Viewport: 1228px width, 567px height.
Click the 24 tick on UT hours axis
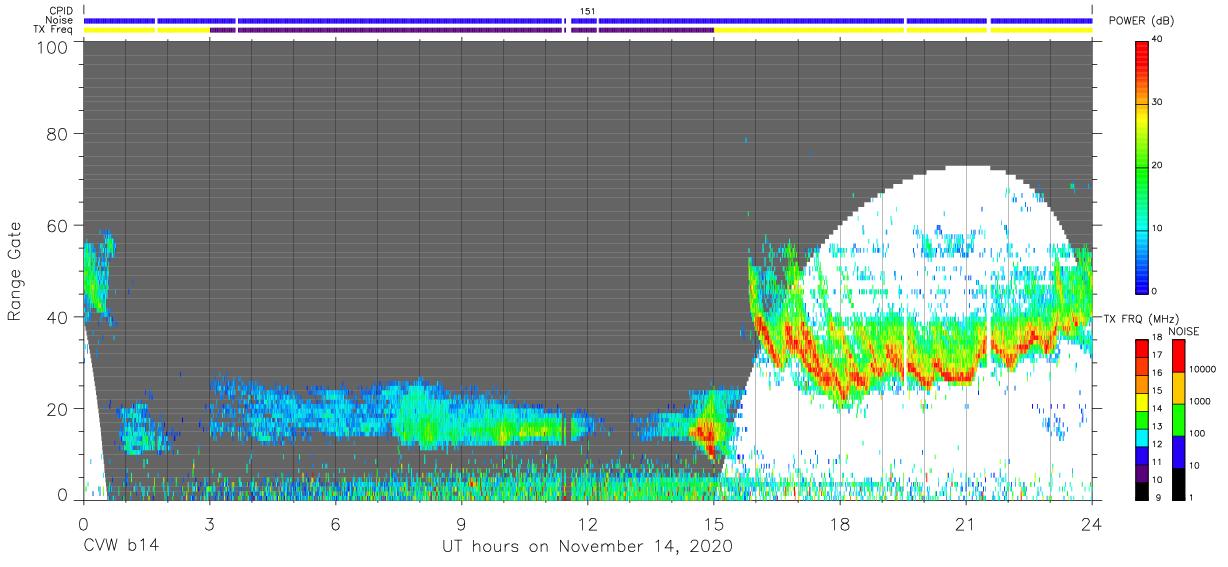click(x=1091, y=523)
